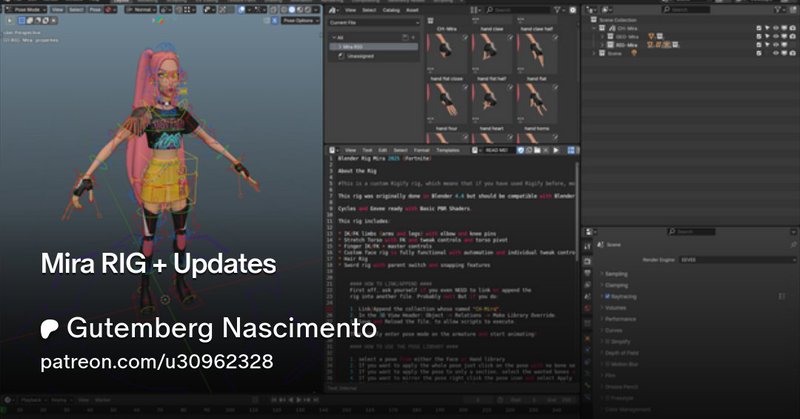The height and width of the screenshot is (419, 800).
Task: Expand the Clamping render panel
Action: [616, 285]
